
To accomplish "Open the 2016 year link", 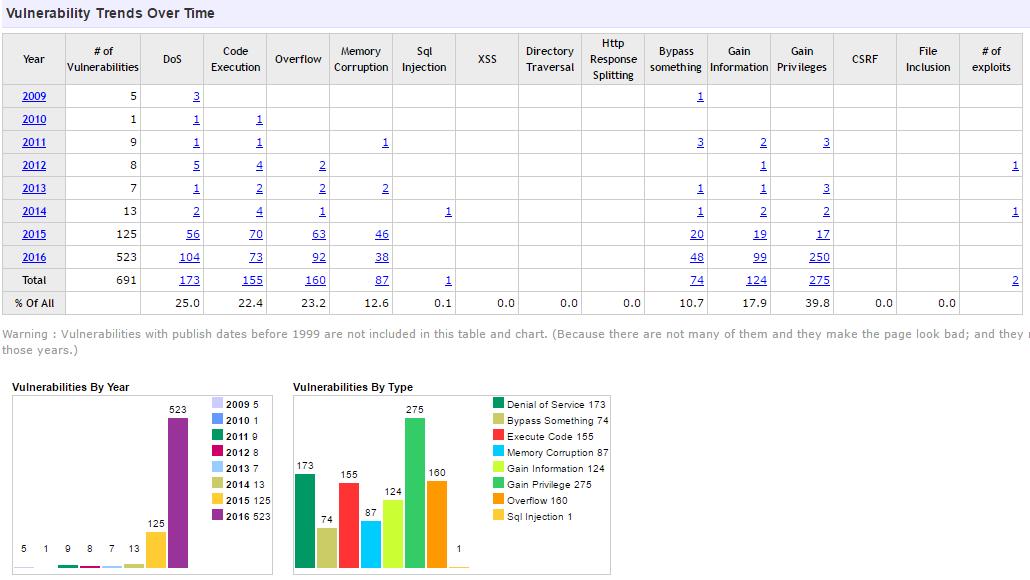I will pos(34,257).
